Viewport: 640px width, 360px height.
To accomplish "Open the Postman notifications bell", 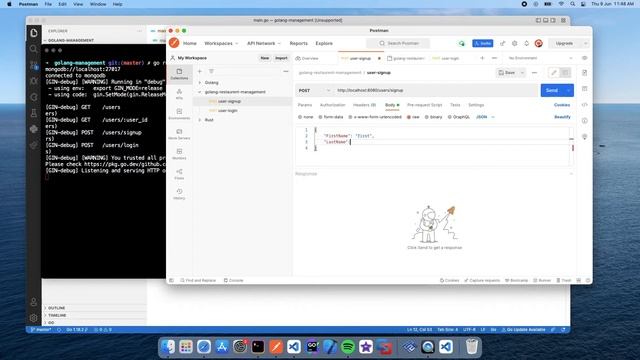I will coord(527,43).
